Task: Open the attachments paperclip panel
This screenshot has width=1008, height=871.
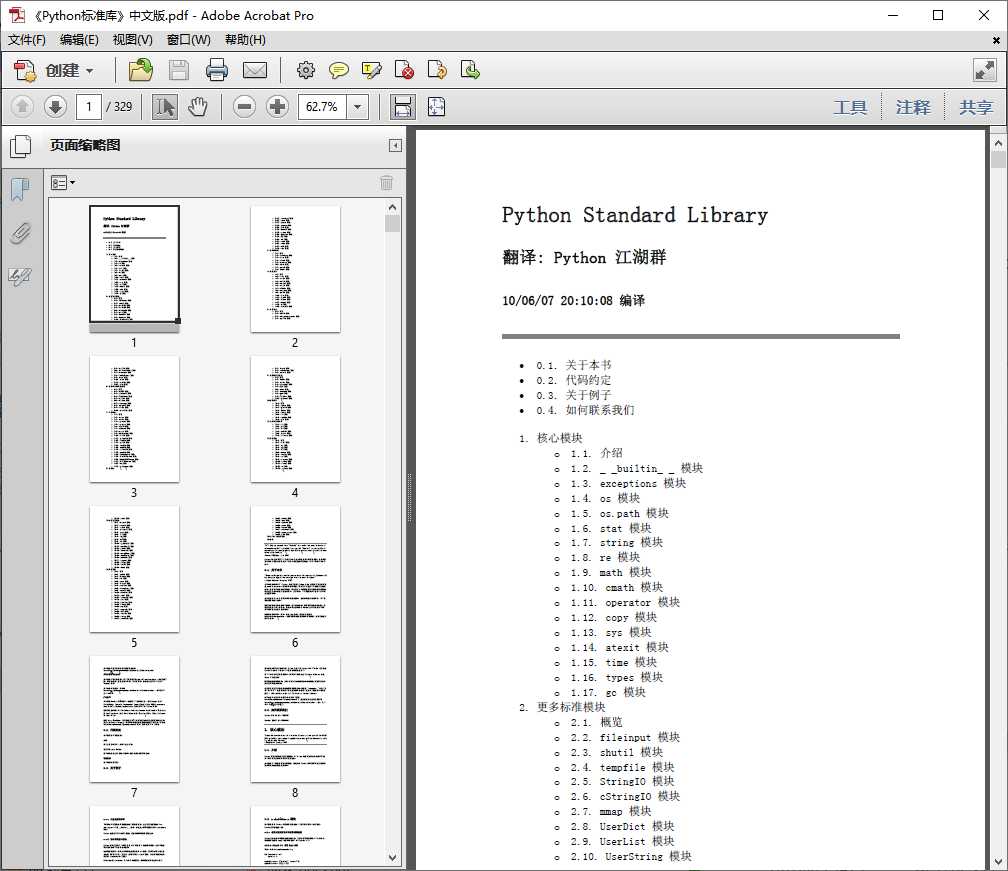Action: pyautogui.click(x=20, y=233)
